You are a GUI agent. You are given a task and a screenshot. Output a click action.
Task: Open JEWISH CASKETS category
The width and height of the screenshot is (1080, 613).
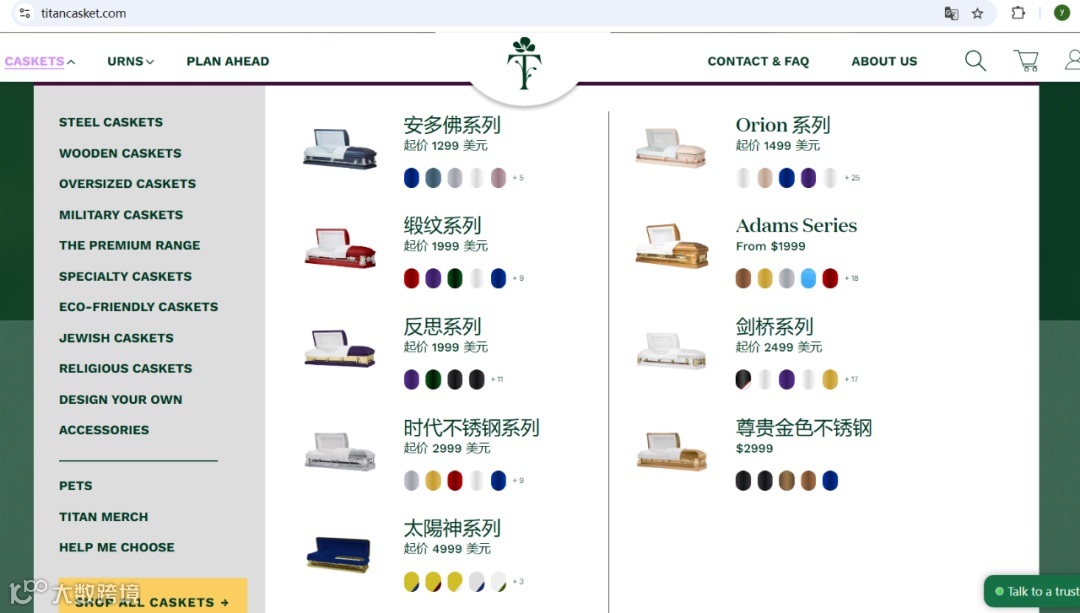tap(116, 338)
